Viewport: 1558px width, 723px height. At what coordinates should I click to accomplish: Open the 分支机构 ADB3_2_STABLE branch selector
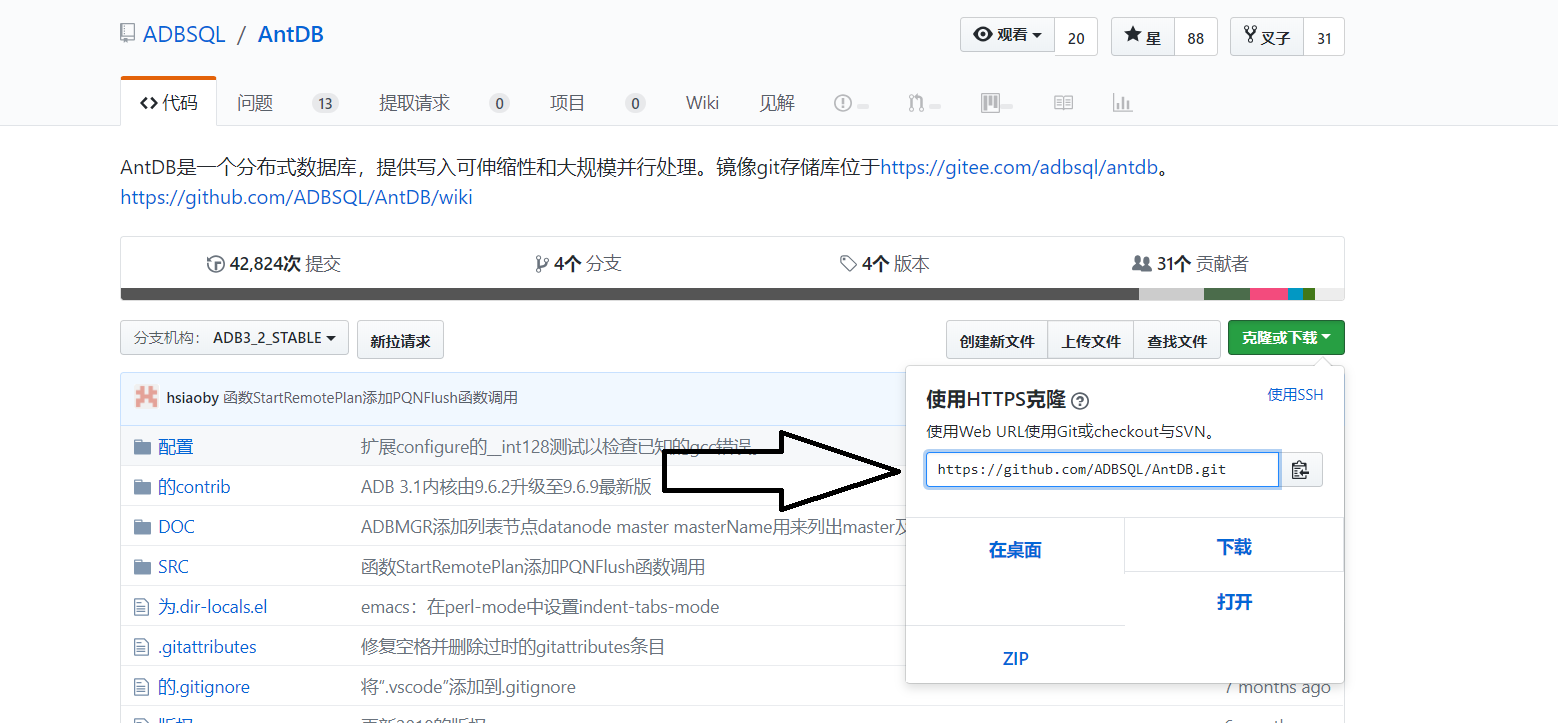point(234,338)
